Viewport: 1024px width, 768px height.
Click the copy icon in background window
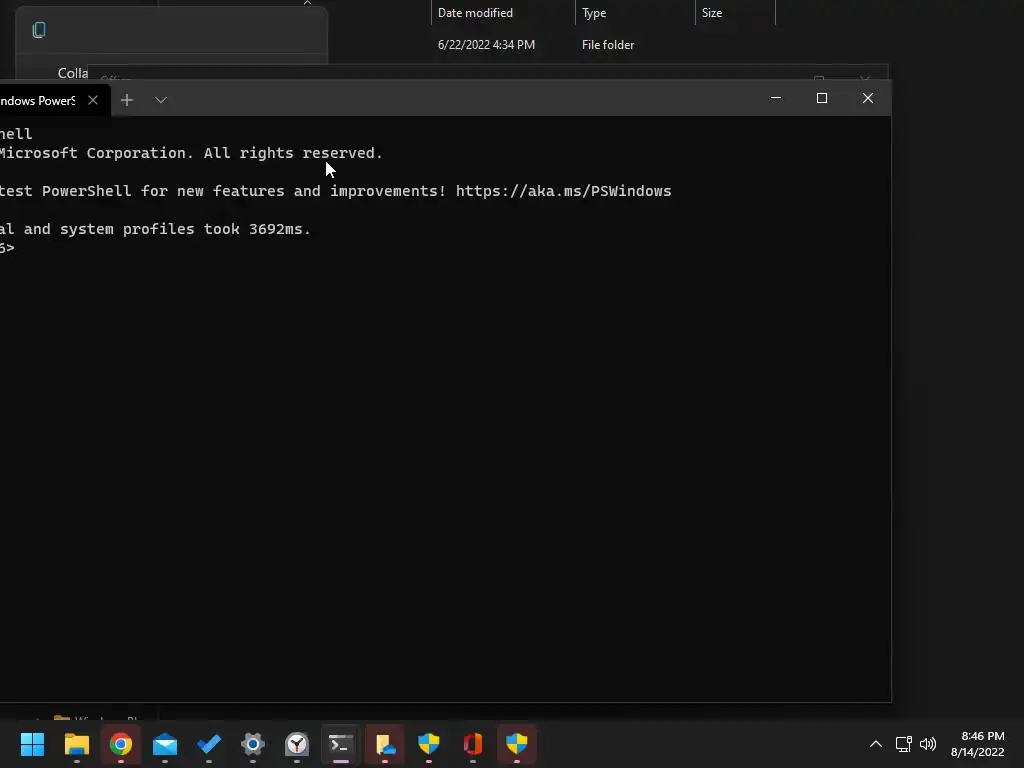39,30
